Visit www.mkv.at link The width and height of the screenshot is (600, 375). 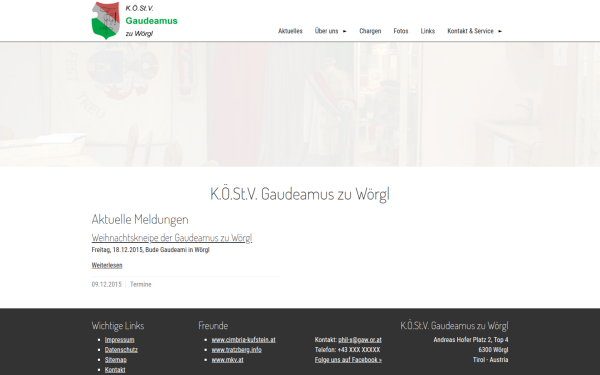(227, 360)
